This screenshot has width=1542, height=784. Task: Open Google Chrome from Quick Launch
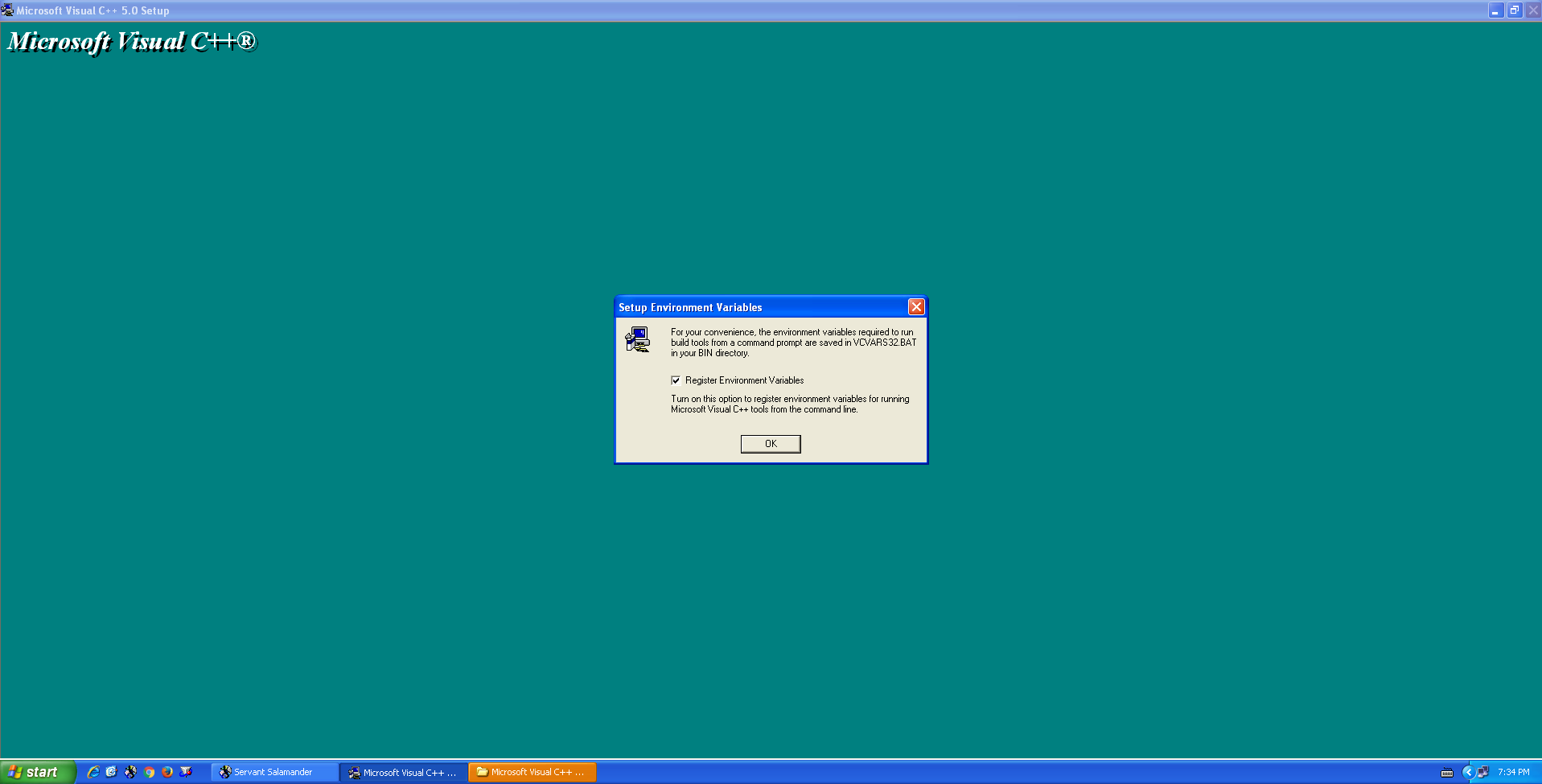149,772
